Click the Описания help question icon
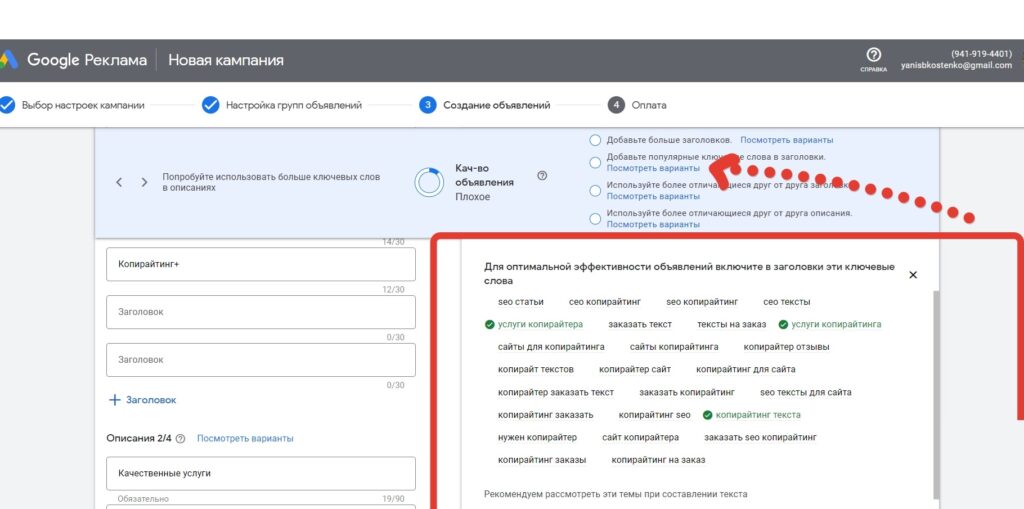Image resolution: width=1024 pixels, height=509 pixels. coord(178,438)
